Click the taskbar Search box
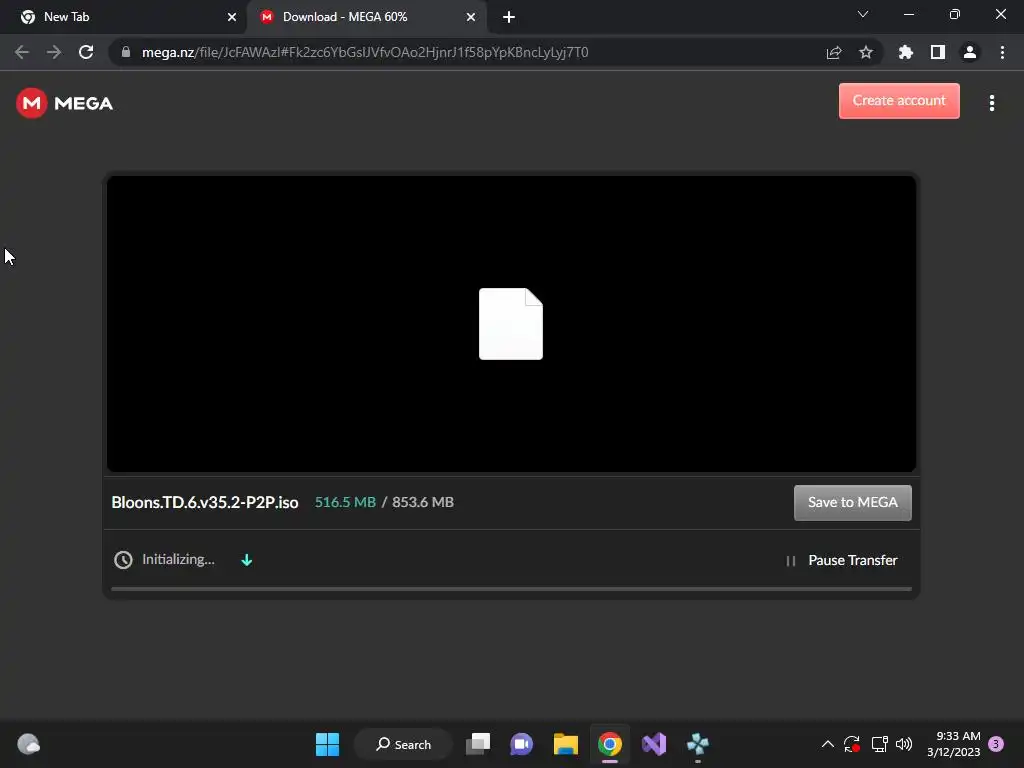The image size is (1024, 768). tap(404, 744)
